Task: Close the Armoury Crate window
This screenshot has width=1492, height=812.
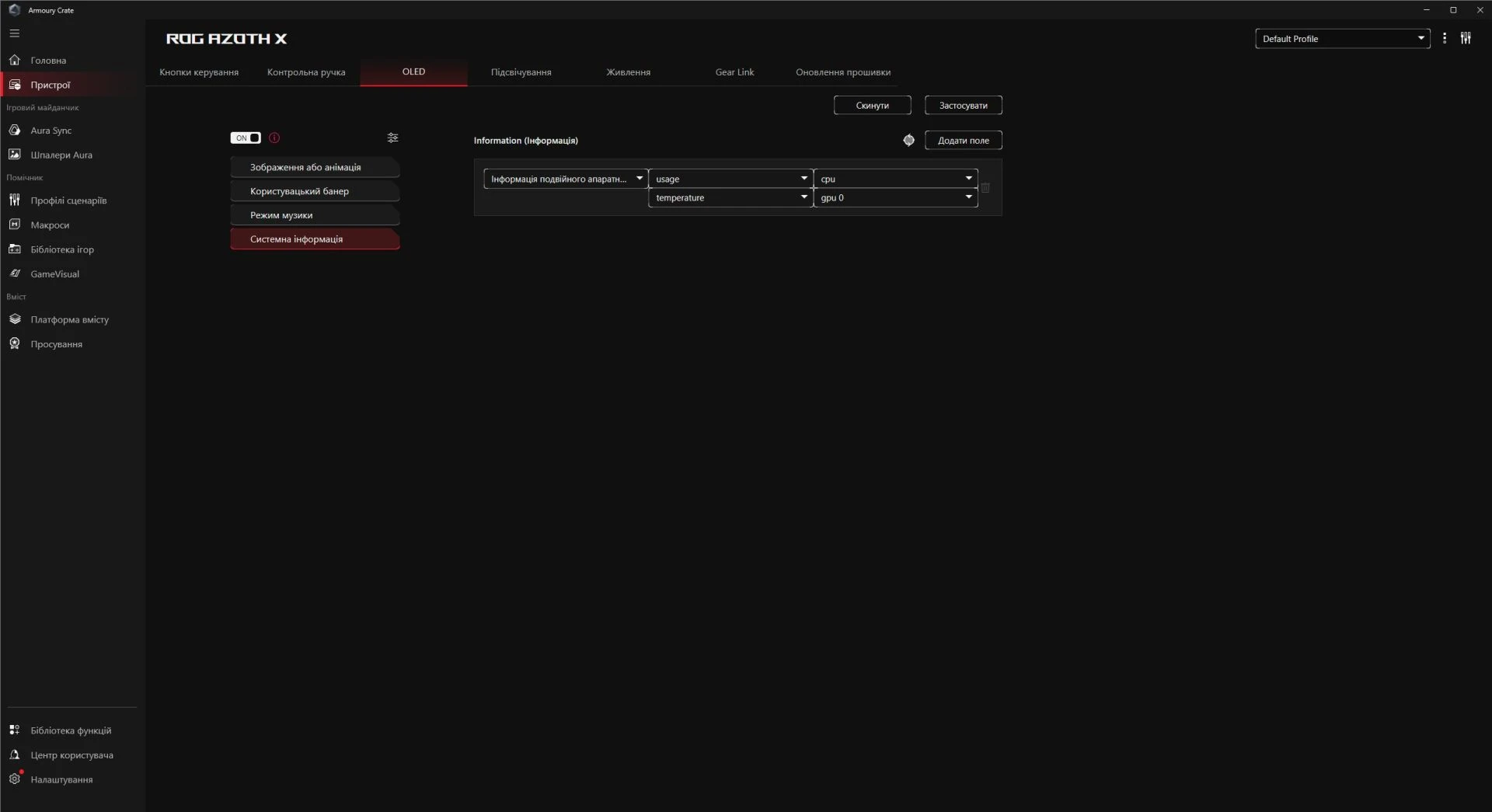Action: click(x=1480, y=10)
